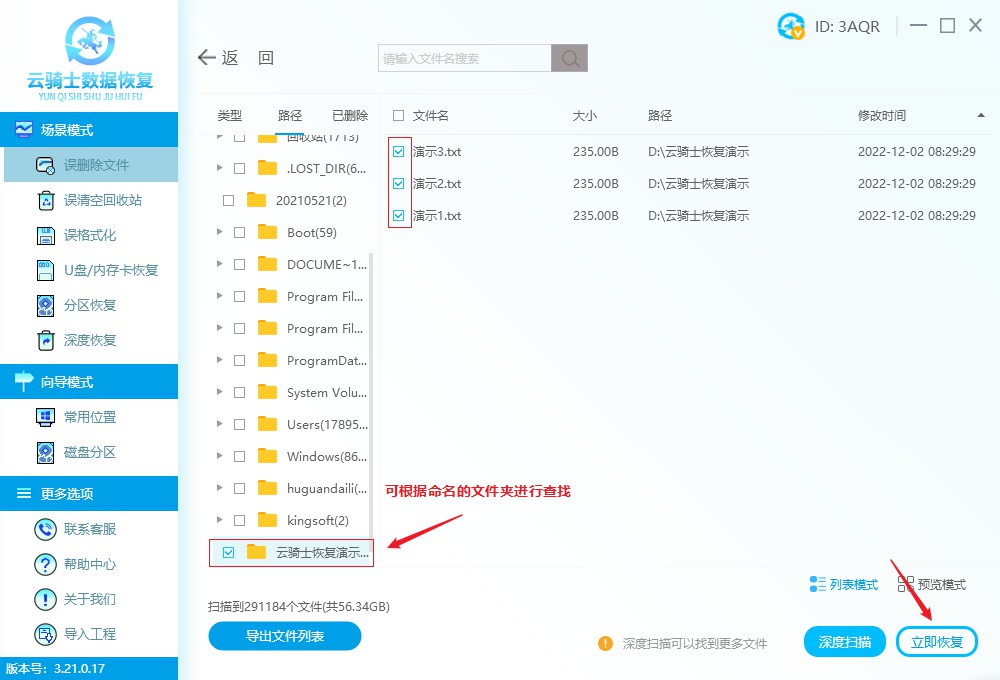Click the 误删除文件 sidebar icon
The image size is (1000, 680).
[46, 165]
